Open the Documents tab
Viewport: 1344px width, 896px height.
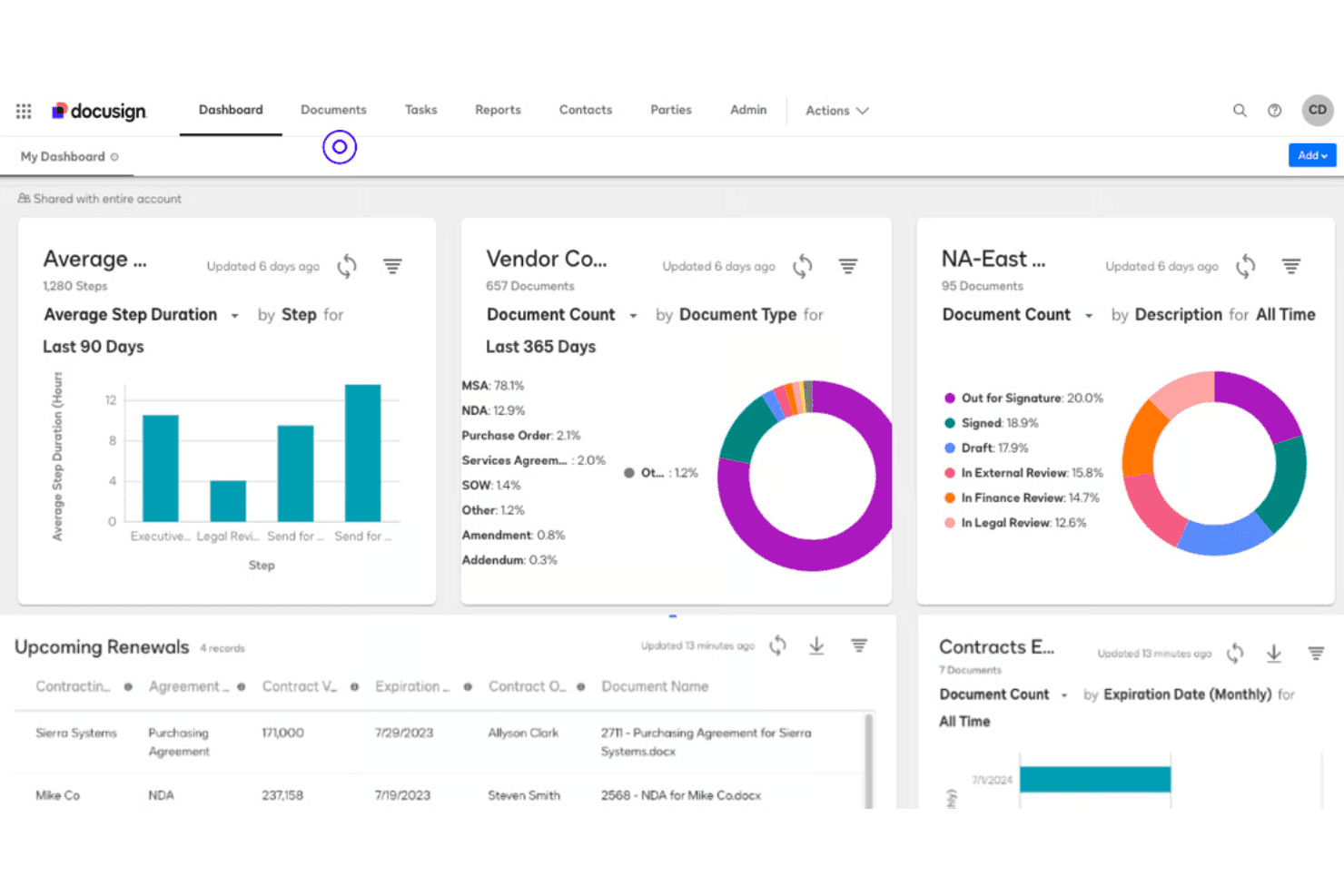click(333, 110)
